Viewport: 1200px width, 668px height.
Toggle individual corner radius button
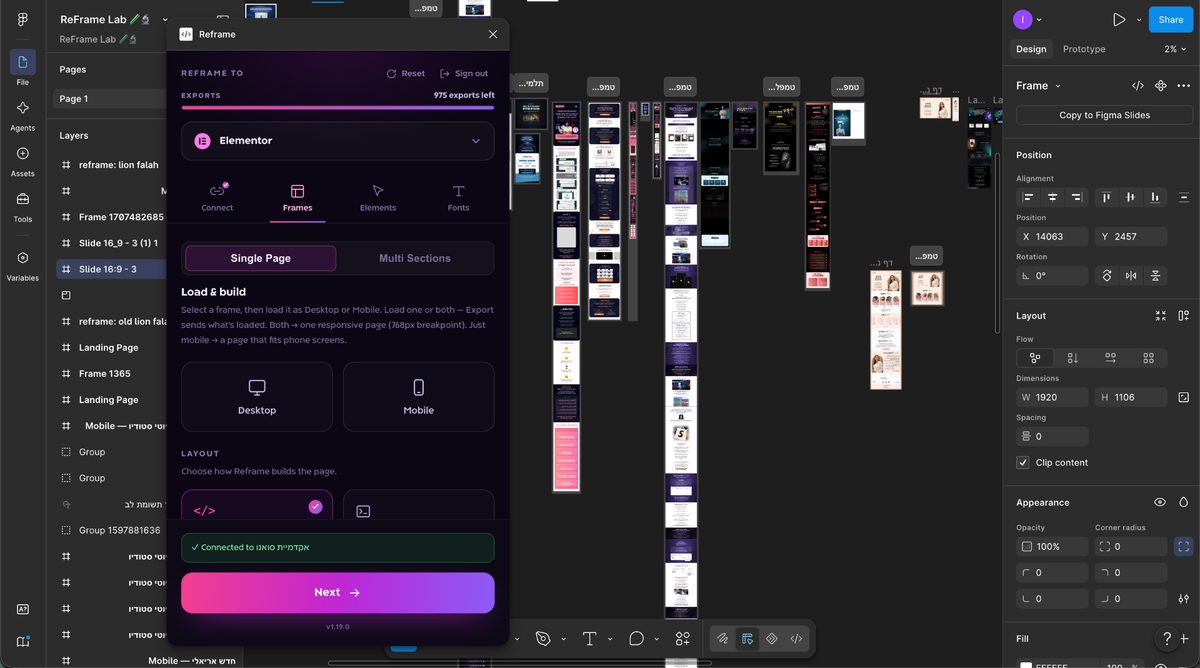coord(1184,547)
